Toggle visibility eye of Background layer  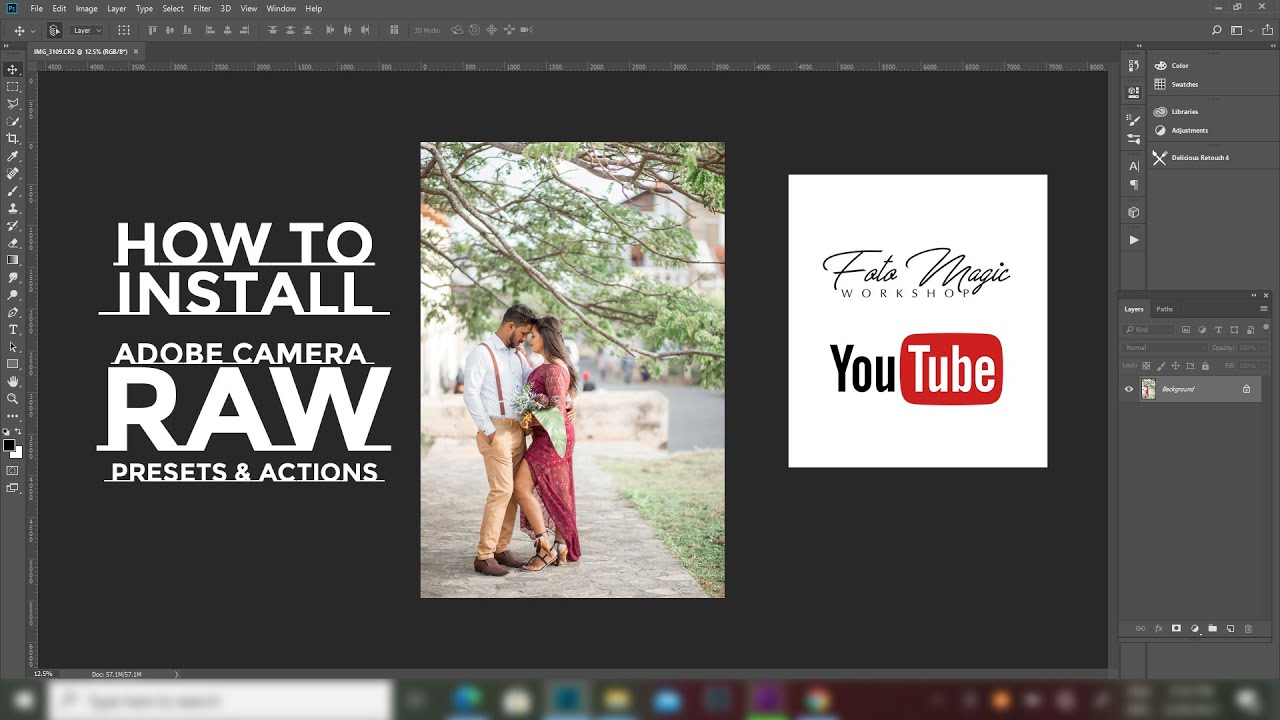tap(1129, 389)
